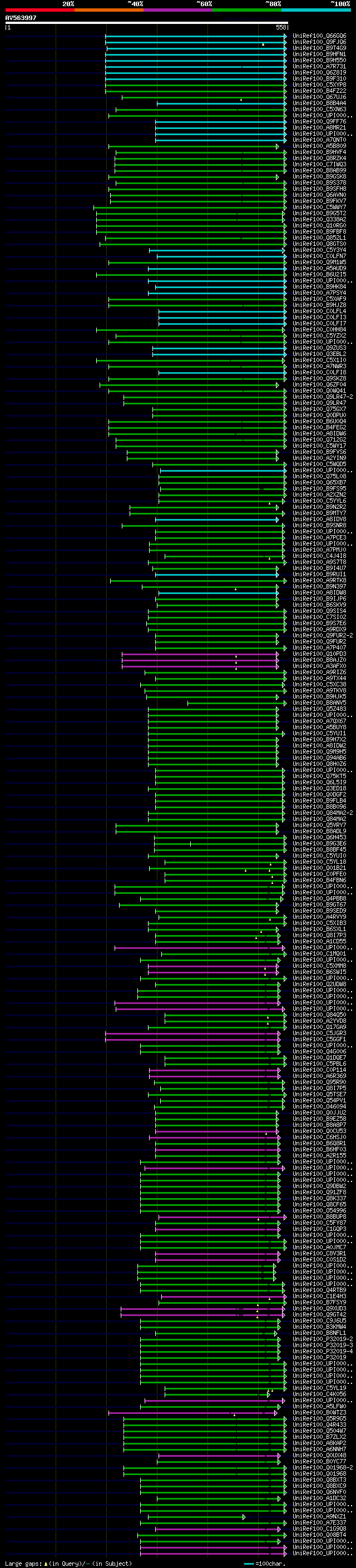The height and width of the screenshot is (1568, 356).
Task: Select hit label UniRef100_B9T4G9
Action: (319, 48)
